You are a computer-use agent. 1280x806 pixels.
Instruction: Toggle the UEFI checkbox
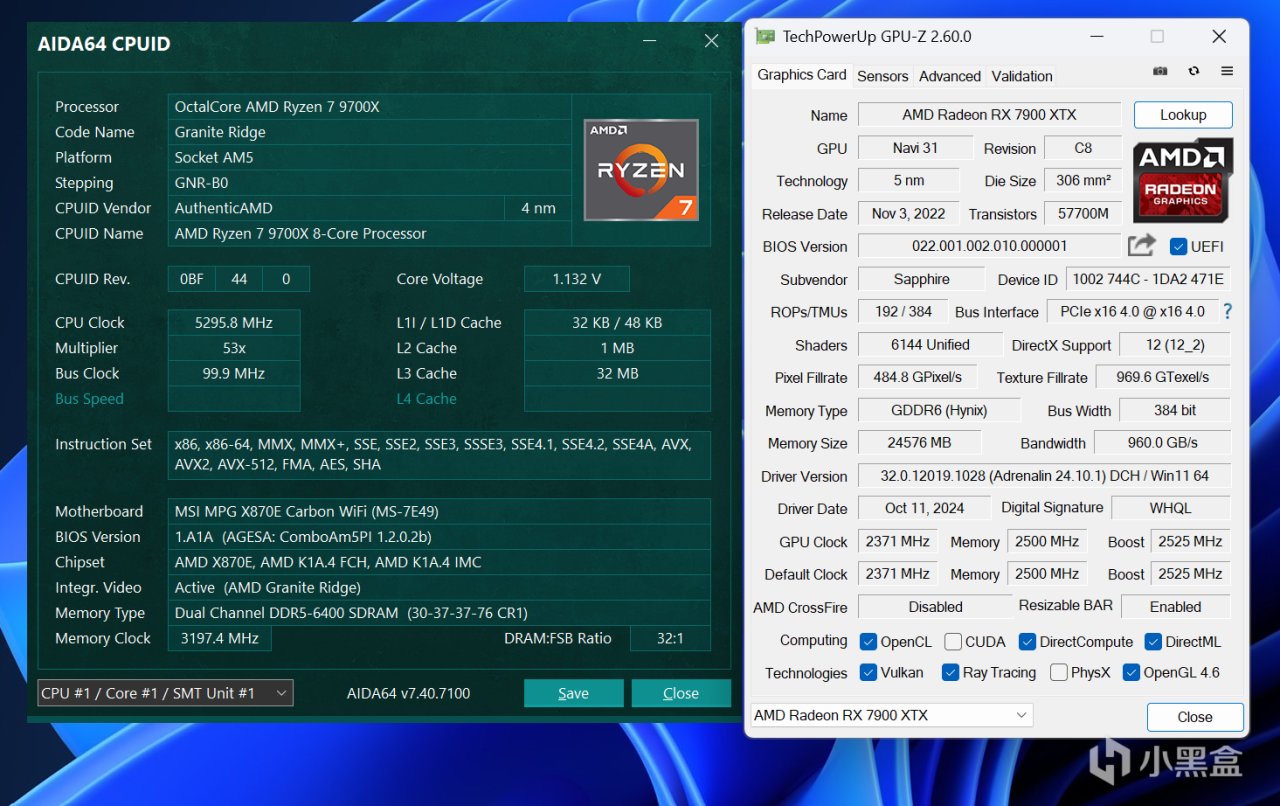pos(1178,247)
